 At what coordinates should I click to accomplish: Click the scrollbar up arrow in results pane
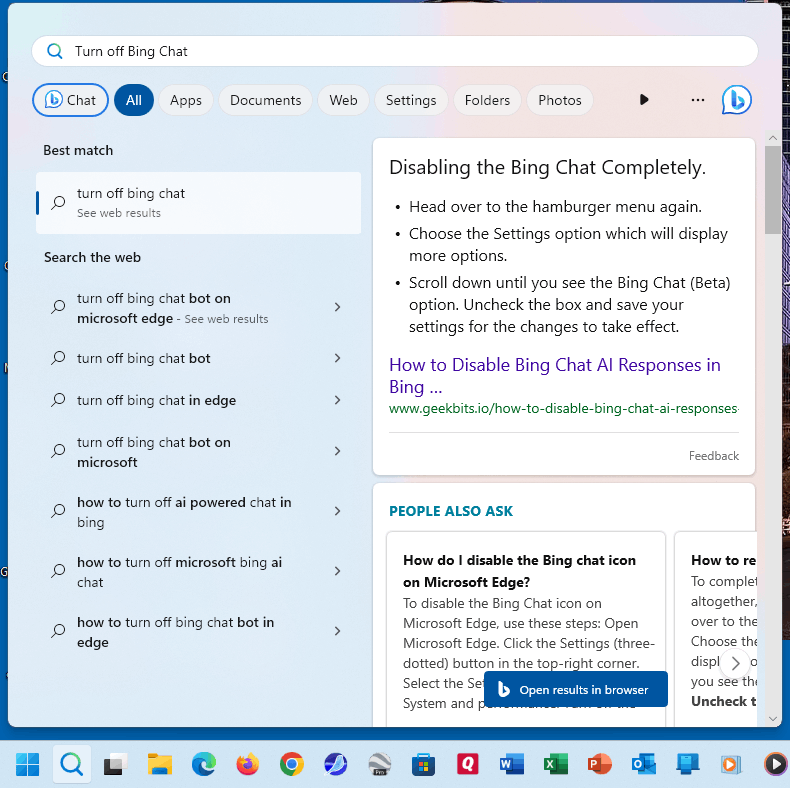pos(772,138)
